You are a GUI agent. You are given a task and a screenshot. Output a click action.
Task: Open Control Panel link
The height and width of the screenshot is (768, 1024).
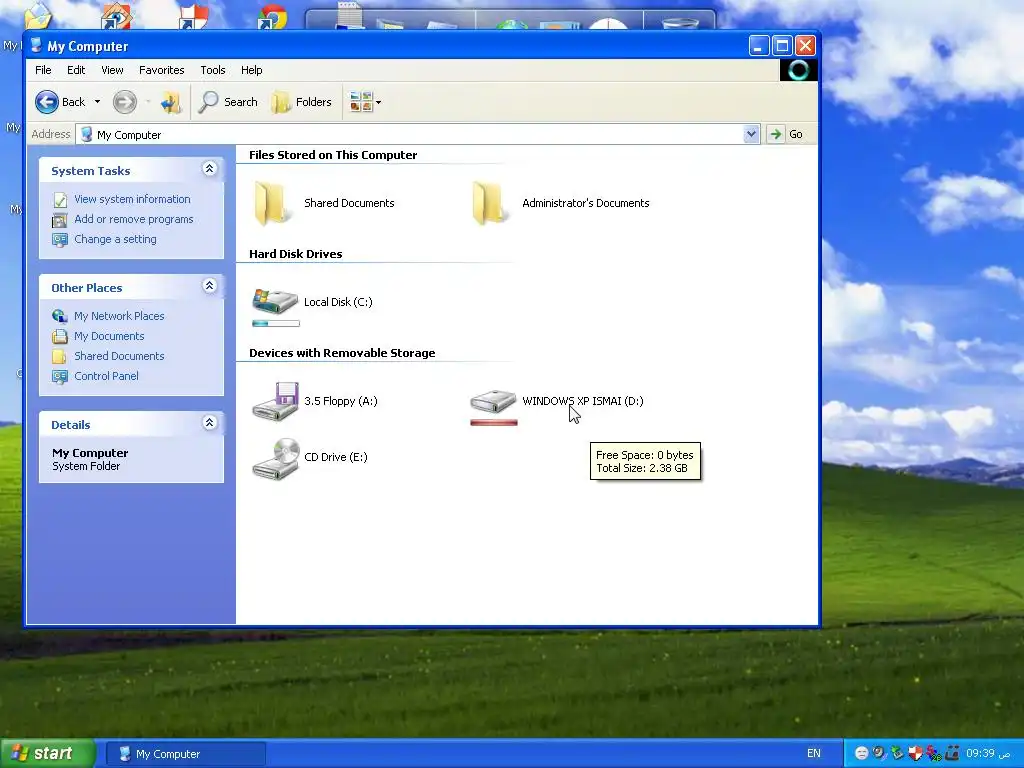point(106,376)
